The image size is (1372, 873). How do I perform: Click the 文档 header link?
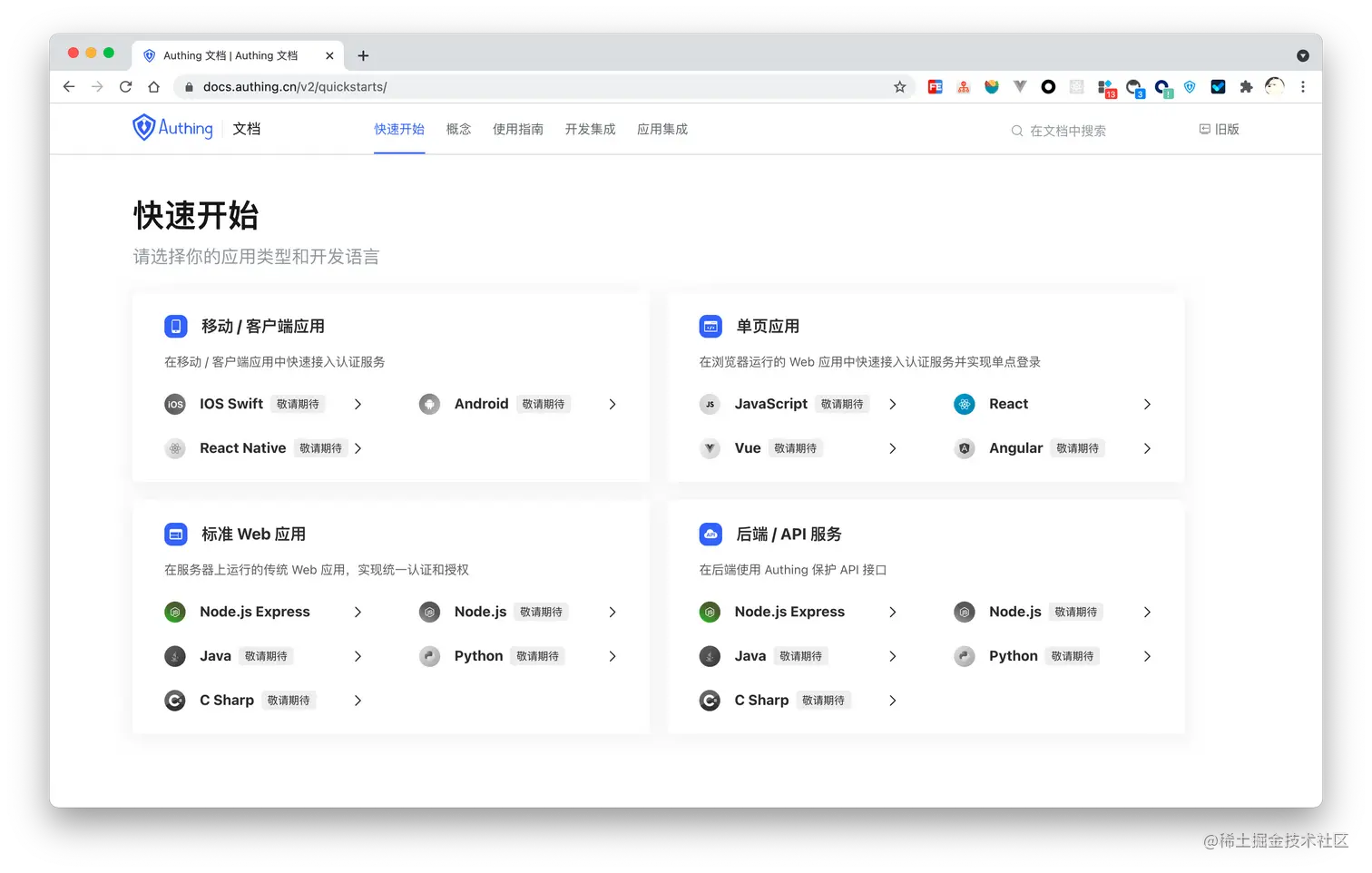click(x=247, y=129)
